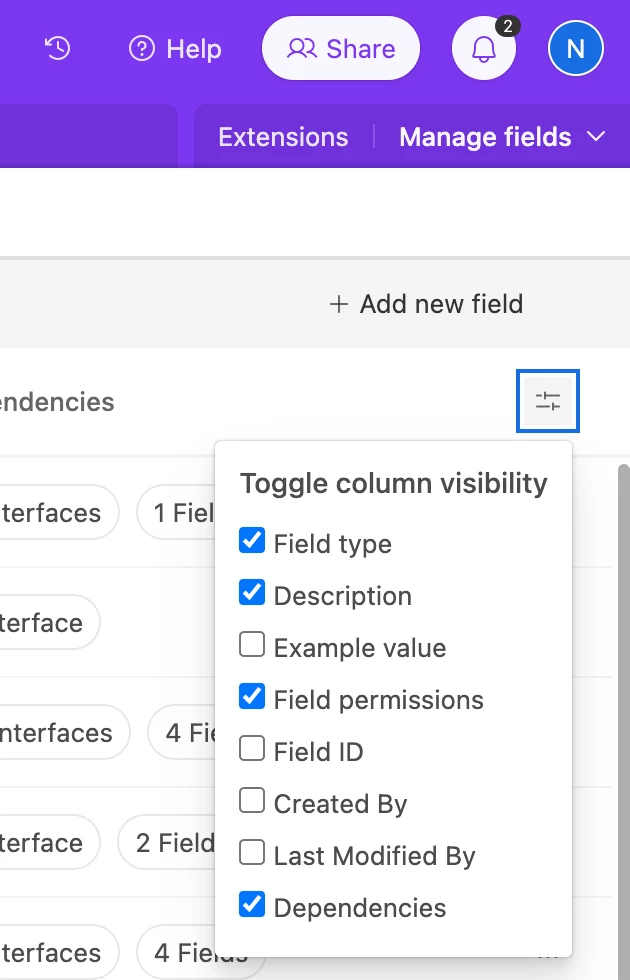Click the Help question mark icon
Screen dimensions: 630x980
tap(142, 48)
